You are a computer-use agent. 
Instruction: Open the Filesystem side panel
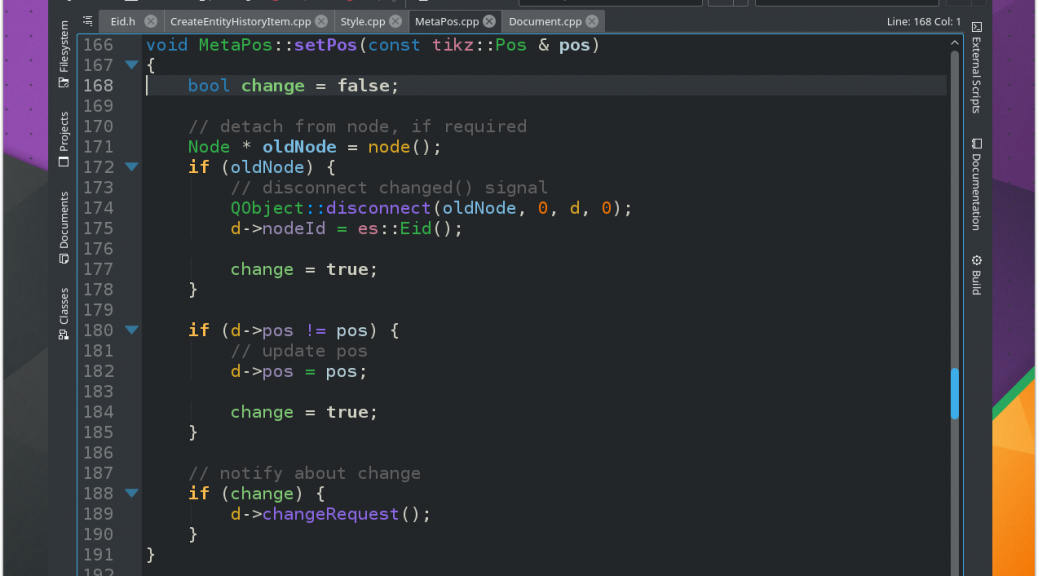(x=64, y=47)
